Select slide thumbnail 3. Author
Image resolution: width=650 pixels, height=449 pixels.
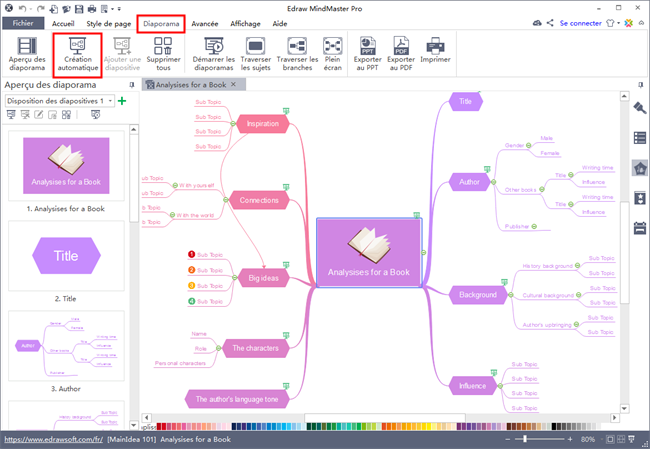pos(66,346)
